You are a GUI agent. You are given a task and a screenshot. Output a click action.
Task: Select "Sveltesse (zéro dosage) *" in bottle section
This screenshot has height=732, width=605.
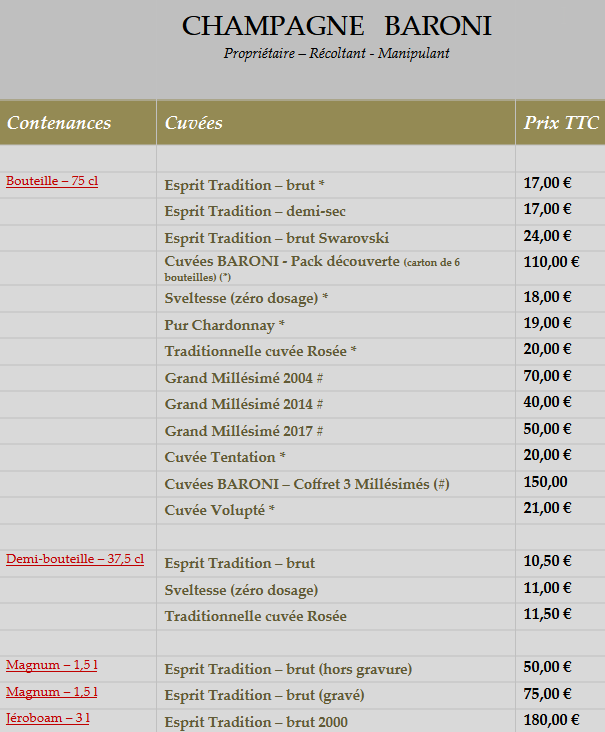click(246, 298)
